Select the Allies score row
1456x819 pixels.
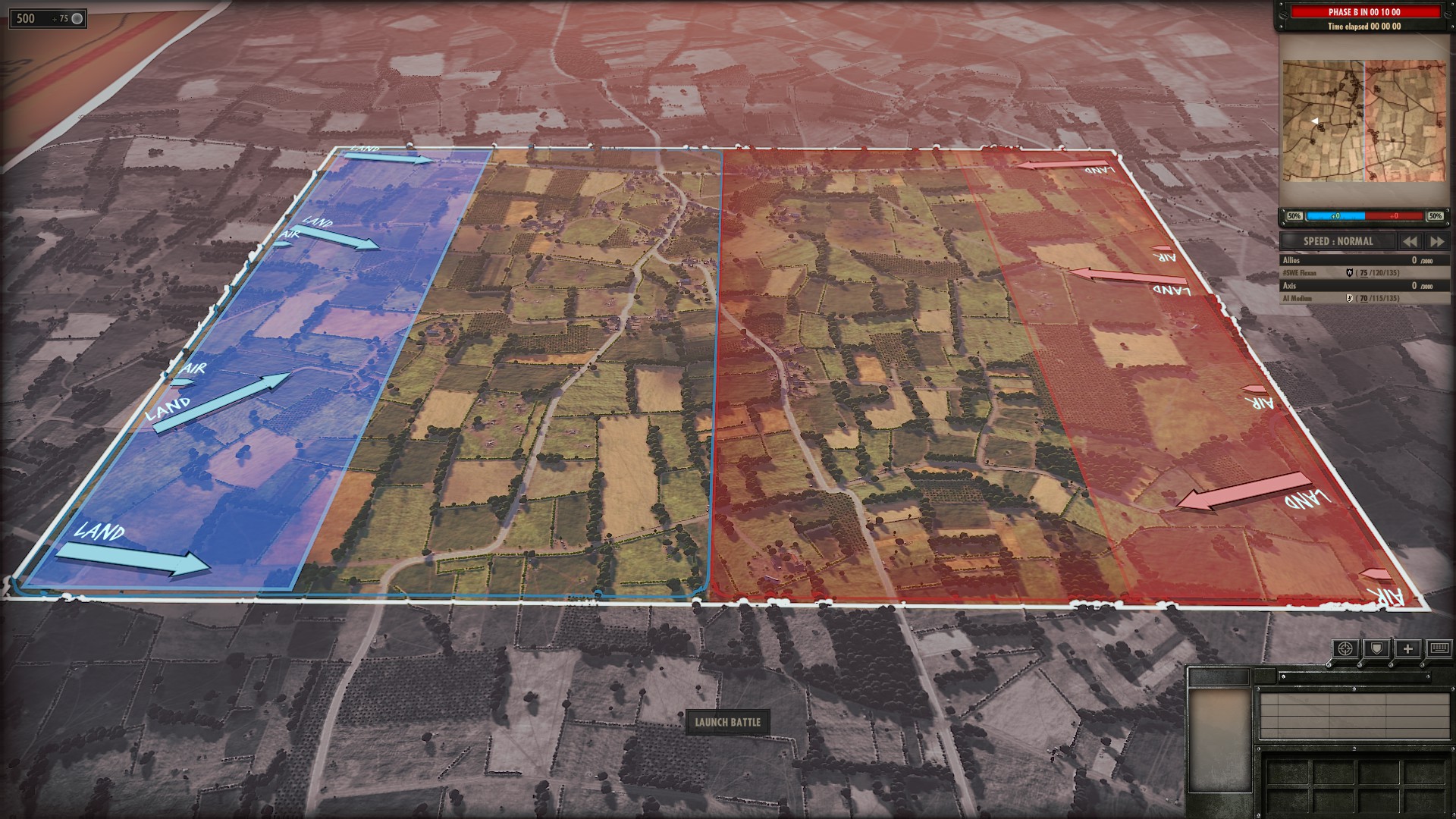(1364, 260)
